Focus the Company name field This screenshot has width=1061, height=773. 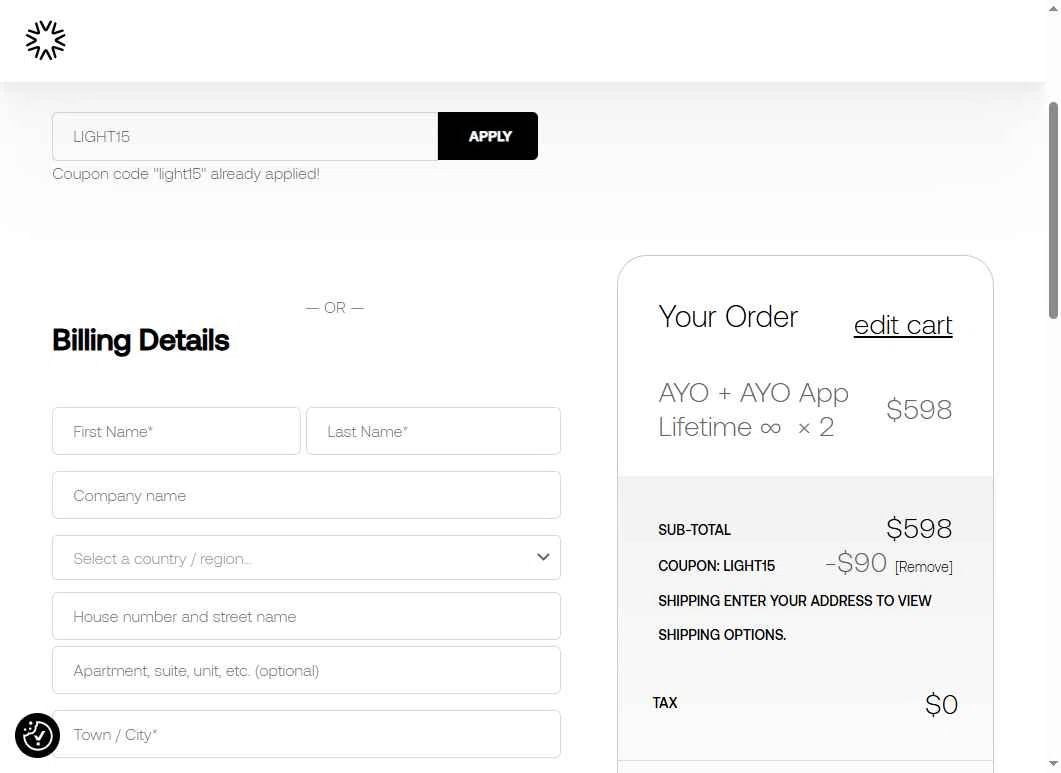[307, 495]
